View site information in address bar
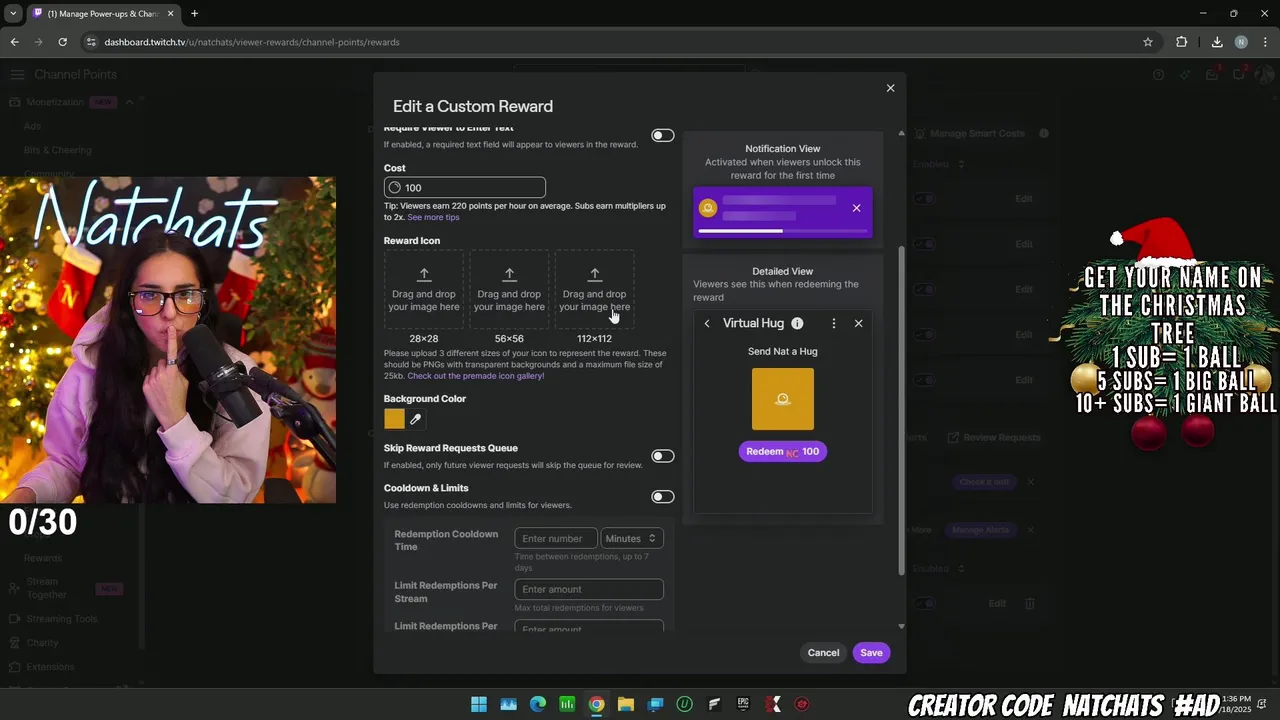This screenshot has width=1280, height=720. tap(91, 42)
